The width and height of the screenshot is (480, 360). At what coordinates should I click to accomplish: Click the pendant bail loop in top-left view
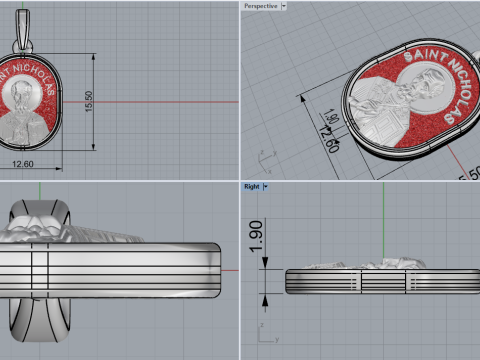(23, 30)
